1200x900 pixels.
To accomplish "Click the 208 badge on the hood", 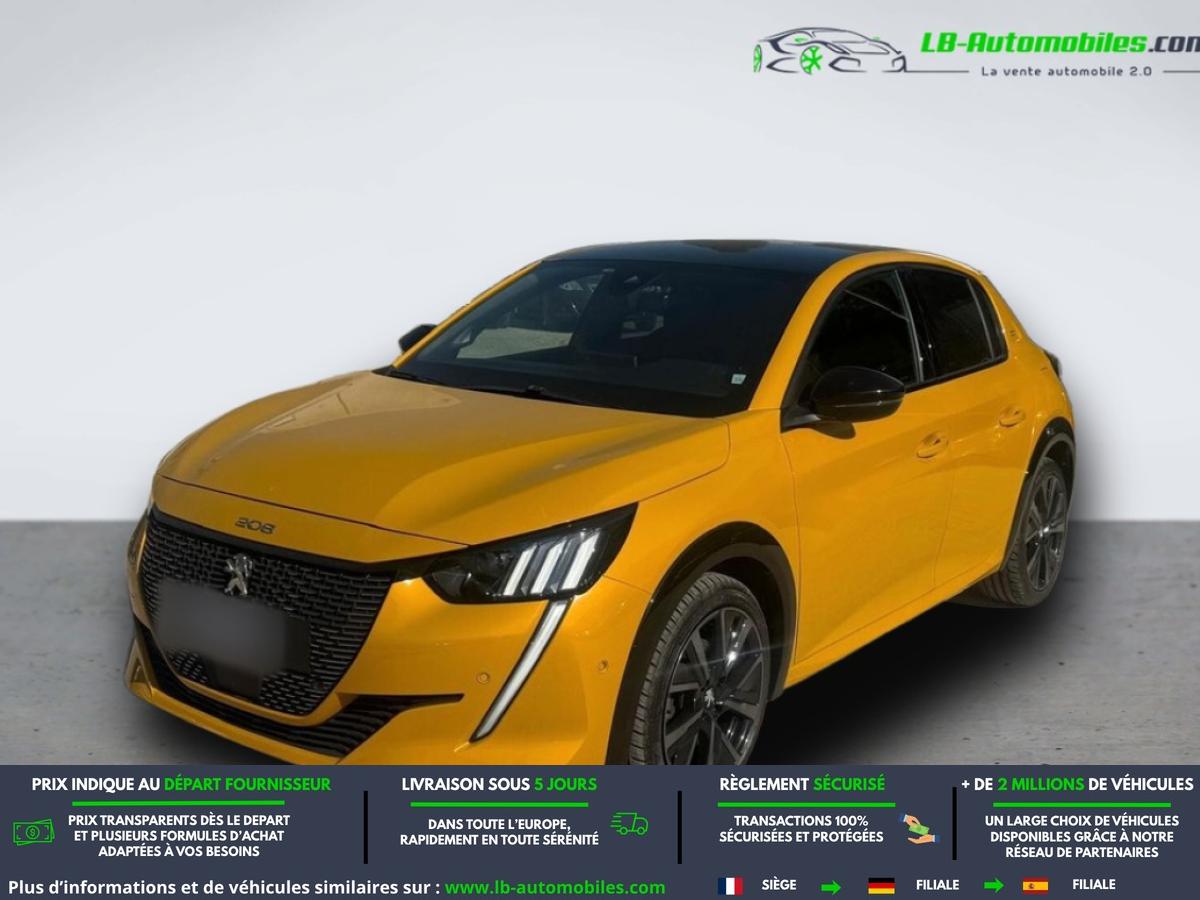I will 254,525.
